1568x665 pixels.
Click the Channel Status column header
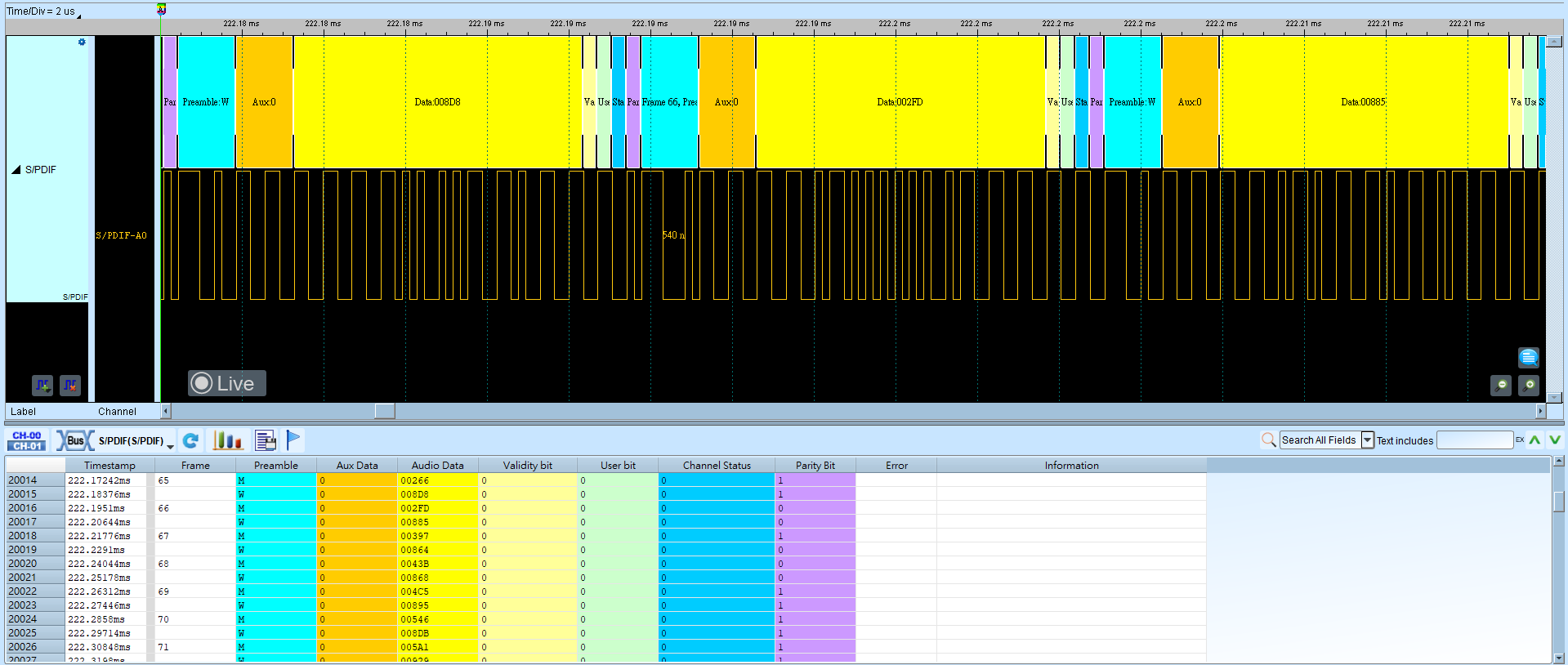(x=717, y=466)
